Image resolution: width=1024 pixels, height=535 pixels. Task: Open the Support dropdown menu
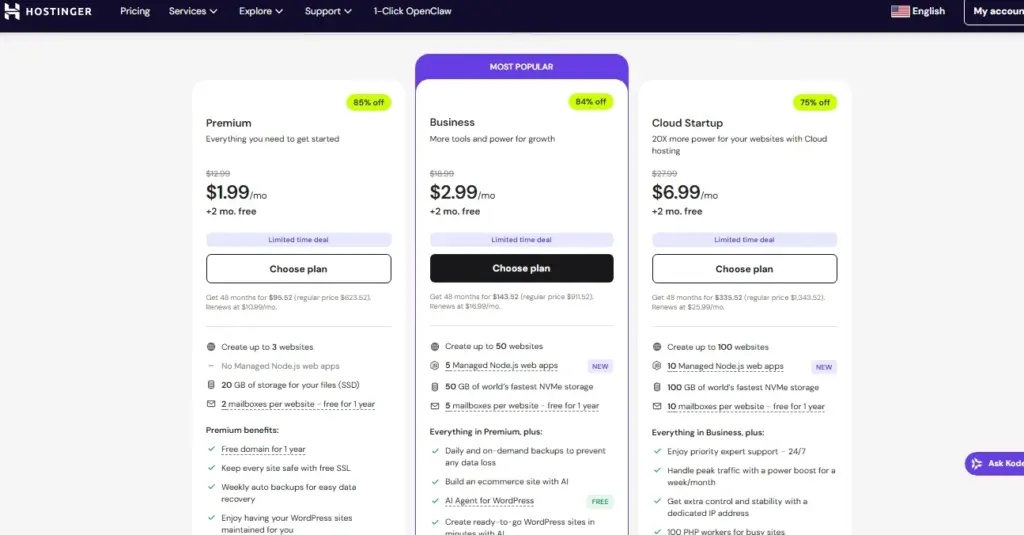[x=328, y=11]
